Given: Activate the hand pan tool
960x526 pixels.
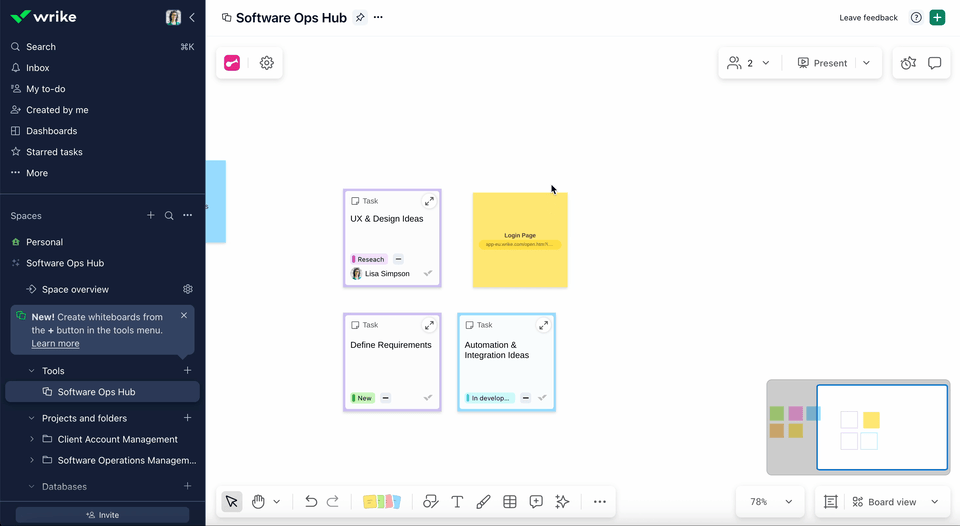Looking at the screenshot, I should [258, 502].
